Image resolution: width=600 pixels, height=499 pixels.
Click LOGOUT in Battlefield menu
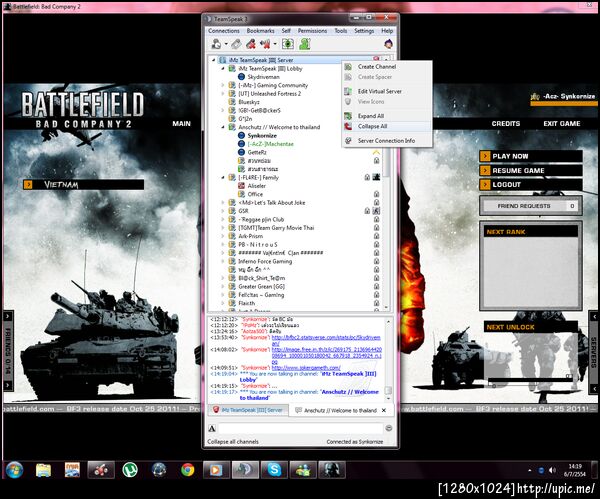531,184
